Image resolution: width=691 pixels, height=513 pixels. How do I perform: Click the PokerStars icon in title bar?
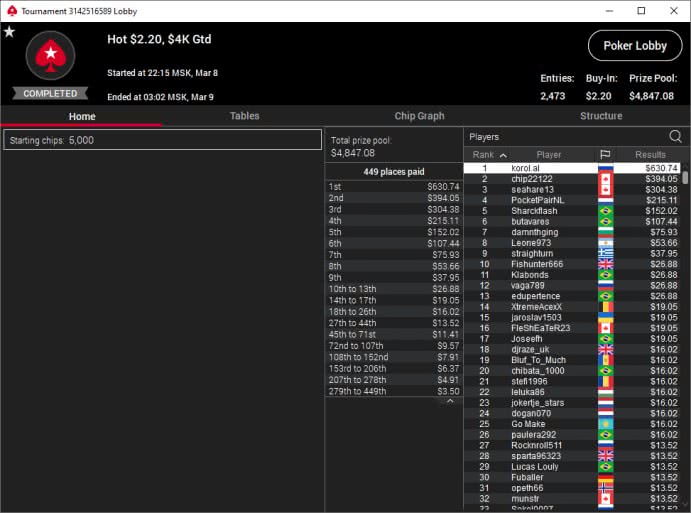11,10
